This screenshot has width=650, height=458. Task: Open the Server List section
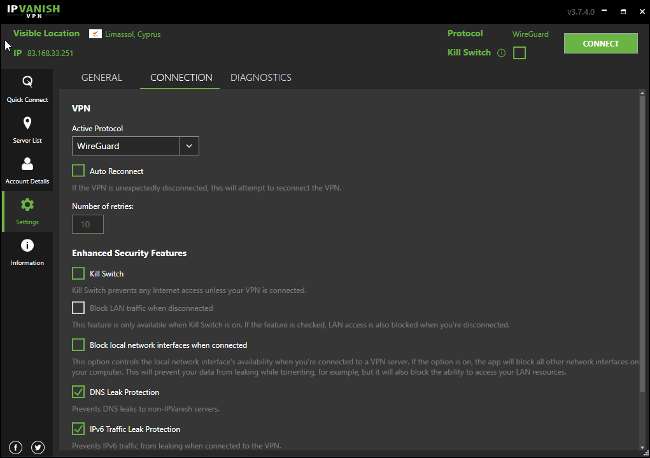(x=27, y=130)
